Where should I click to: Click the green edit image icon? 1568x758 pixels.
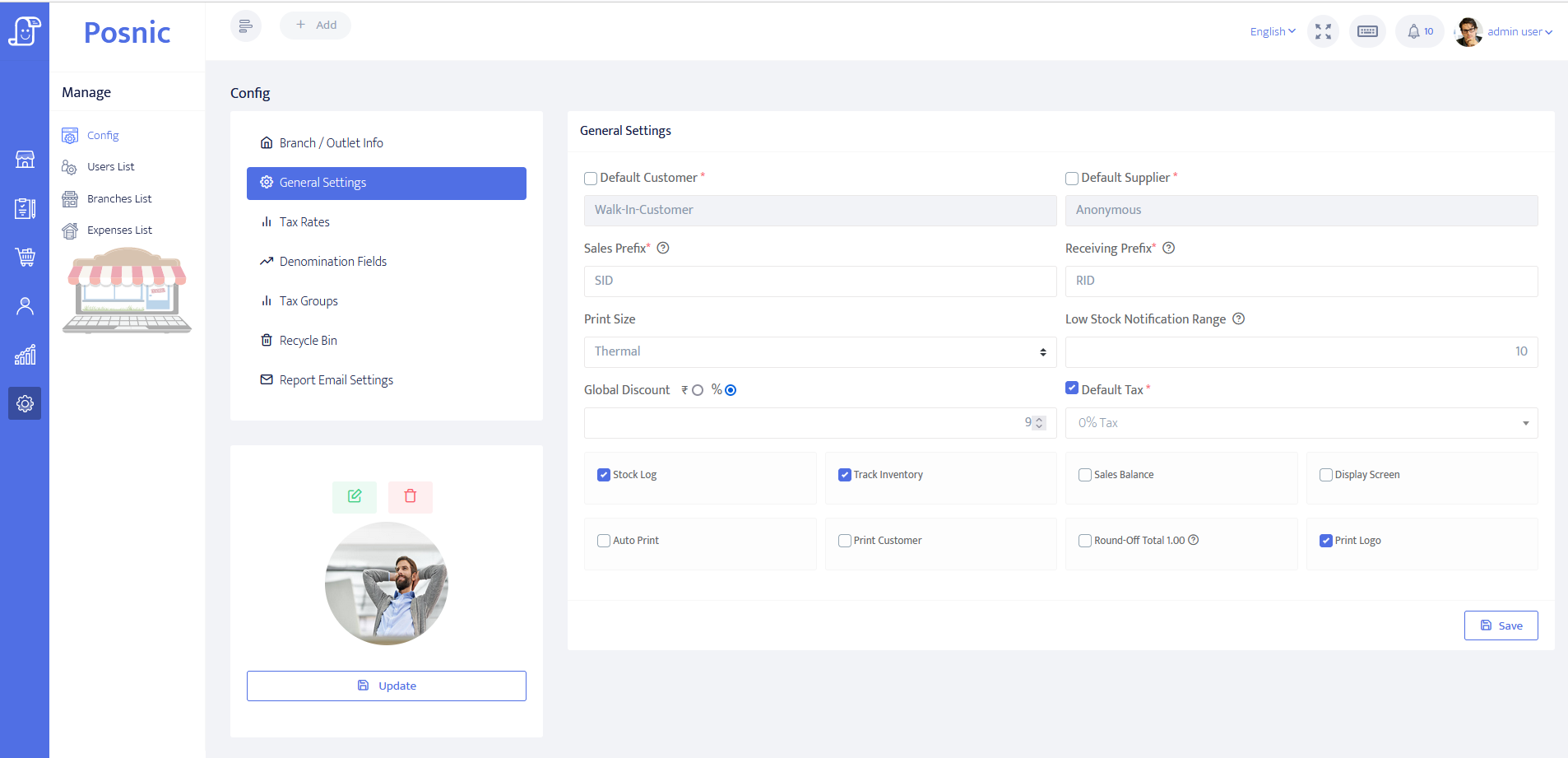pyautogui.click(x=355, y=496)
